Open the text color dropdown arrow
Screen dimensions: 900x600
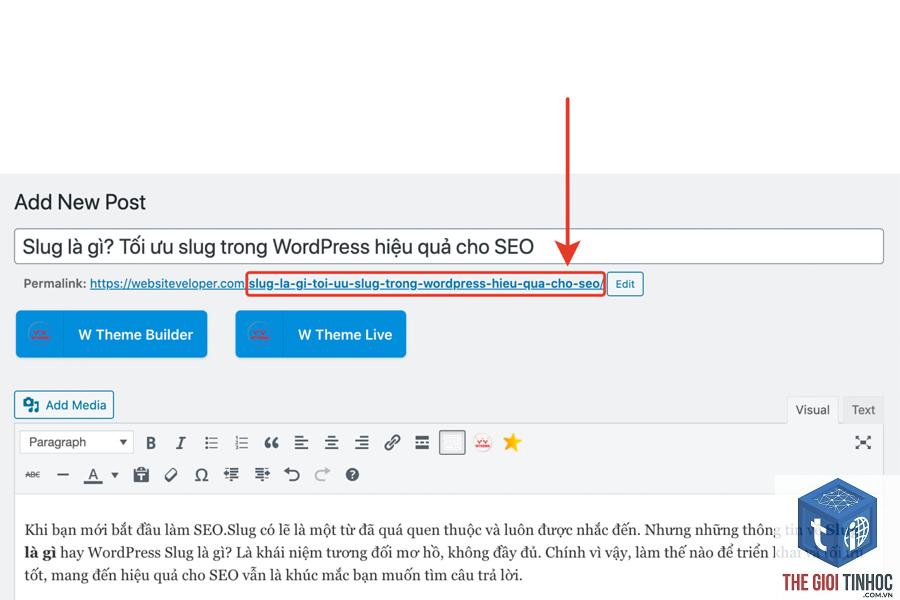[115, 475]
